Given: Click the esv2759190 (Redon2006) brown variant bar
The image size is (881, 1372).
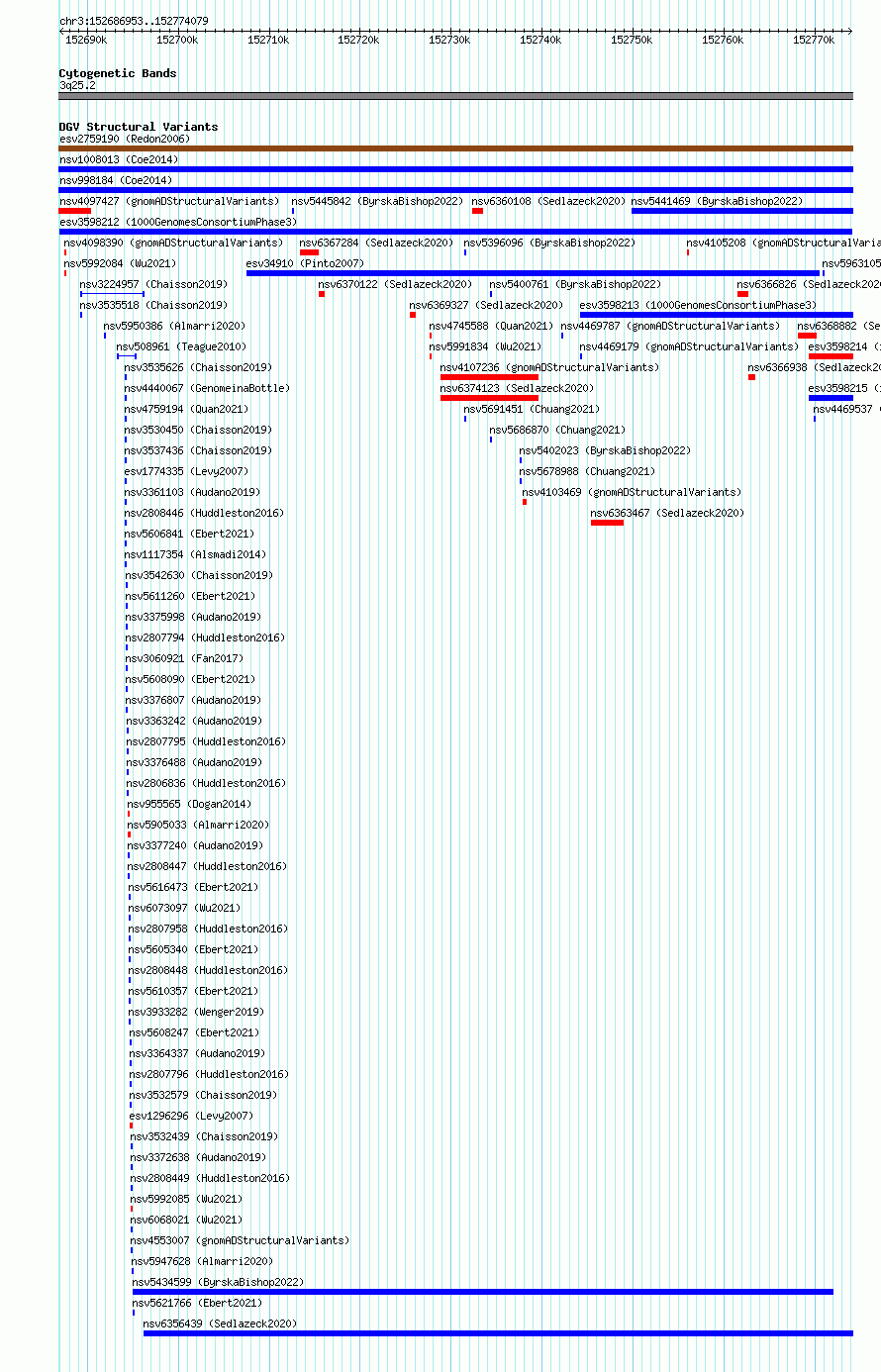Looking at the screenshot, I should pyautogui.click(x=455, y=148).
